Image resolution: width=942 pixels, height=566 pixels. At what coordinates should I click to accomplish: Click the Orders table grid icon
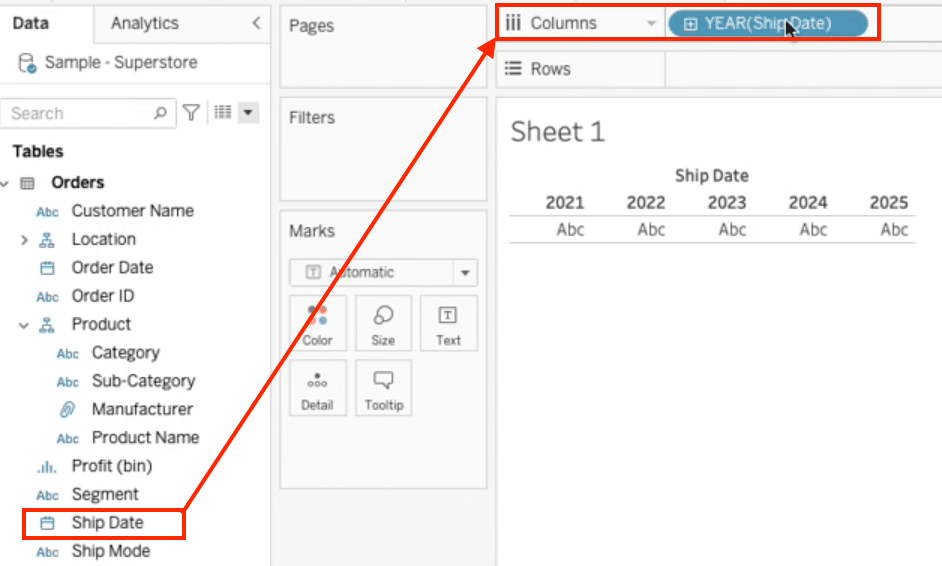click(x=28, y=183)
